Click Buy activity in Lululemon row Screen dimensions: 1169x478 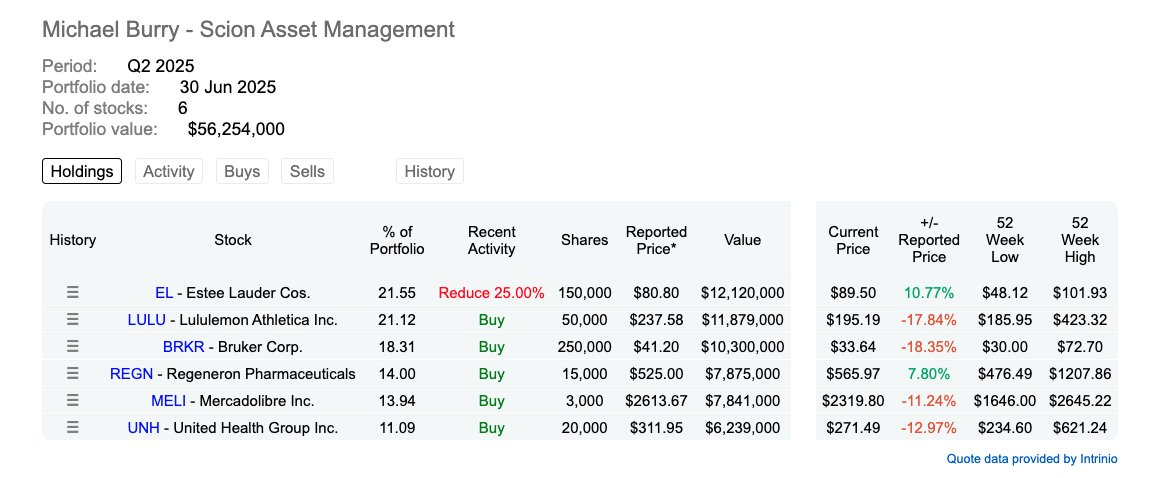point(491,320)
